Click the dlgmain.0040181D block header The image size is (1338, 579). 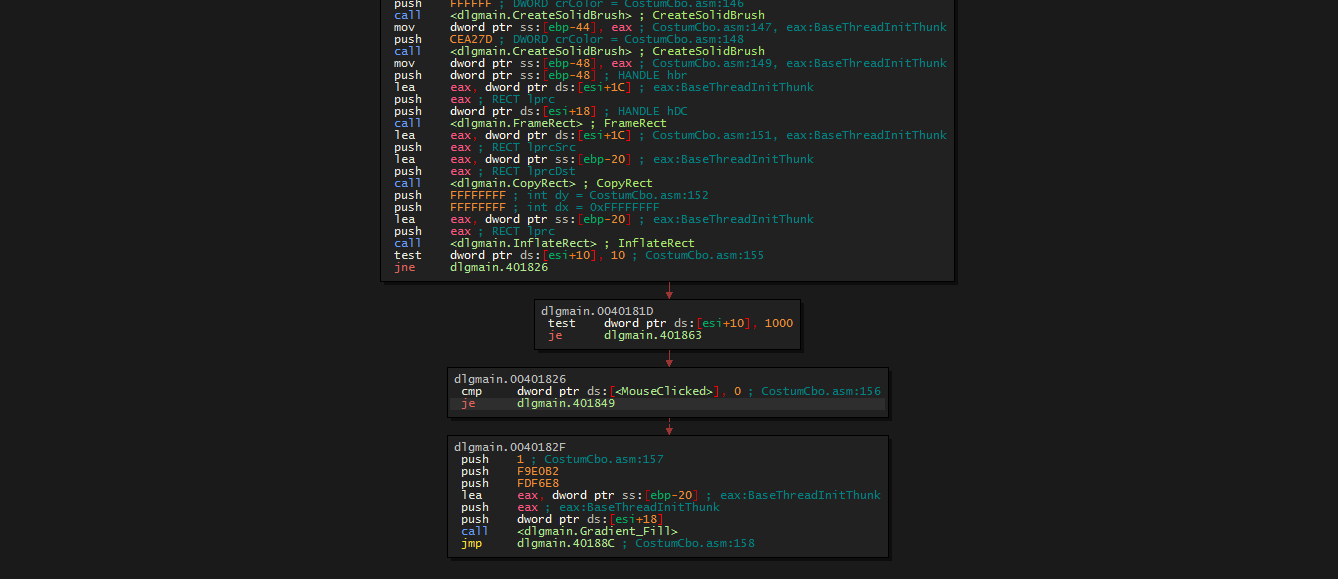(x=597, y=311)
